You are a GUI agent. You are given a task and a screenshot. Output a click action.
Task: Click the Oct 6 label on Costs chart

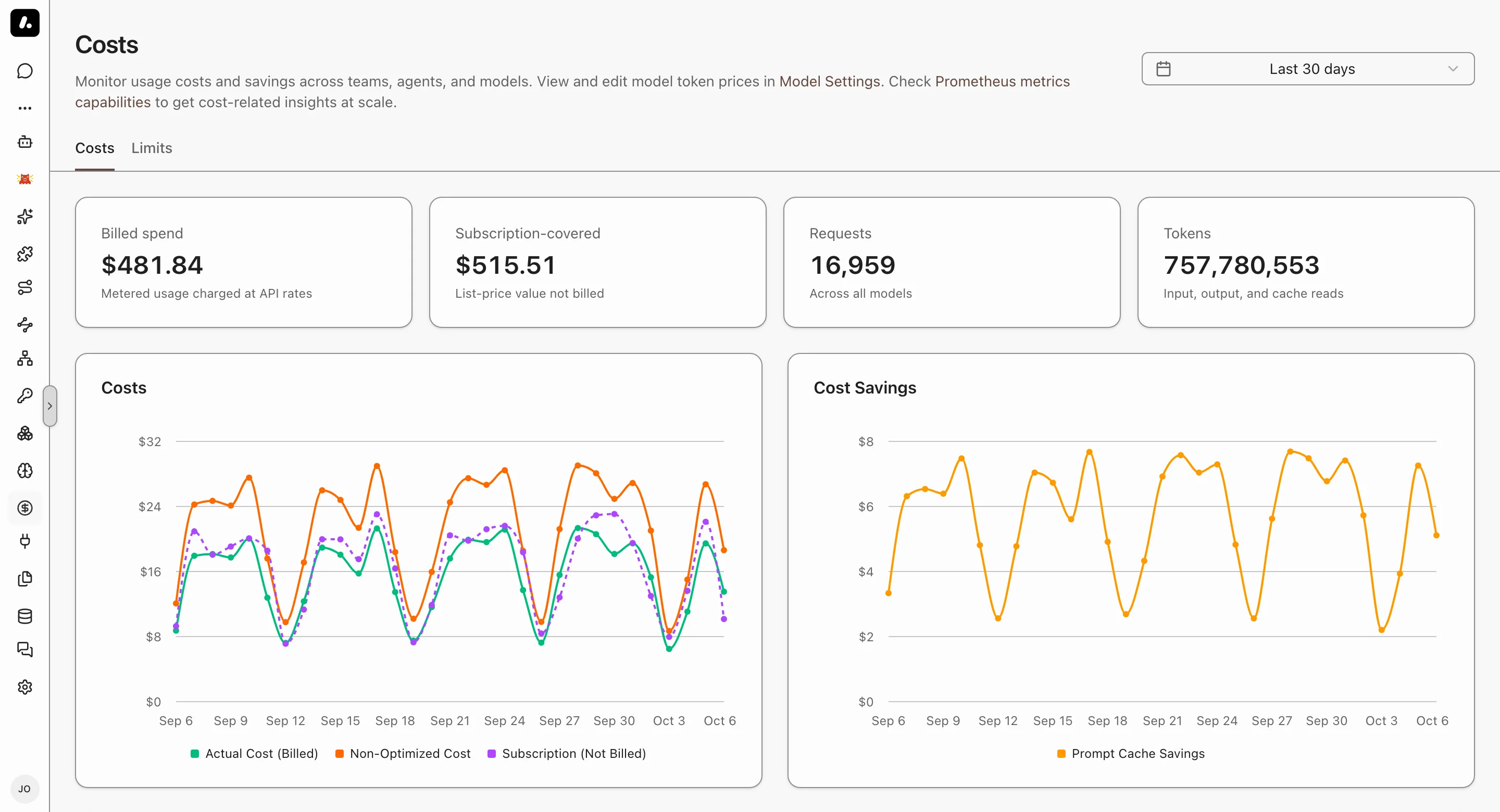point(720,720)
